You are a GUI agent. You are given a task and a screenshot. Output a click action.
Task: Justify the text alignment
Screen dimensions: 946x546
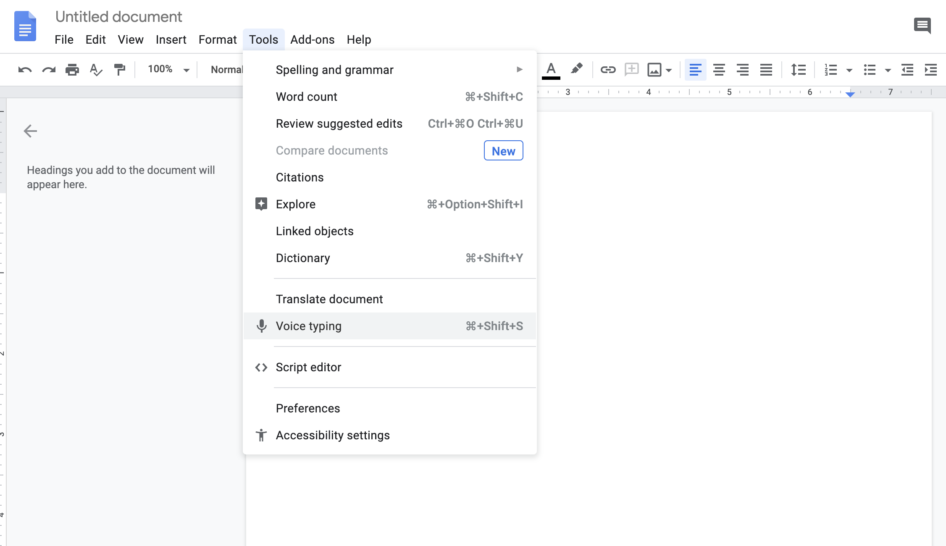pyautogui.click(x=766, y=70)
